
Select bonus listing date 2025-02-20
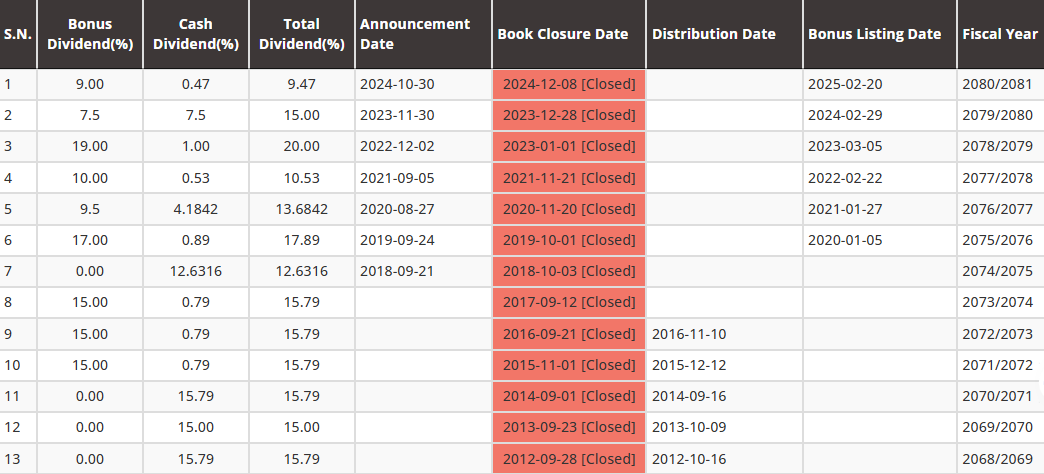[845, 84]
